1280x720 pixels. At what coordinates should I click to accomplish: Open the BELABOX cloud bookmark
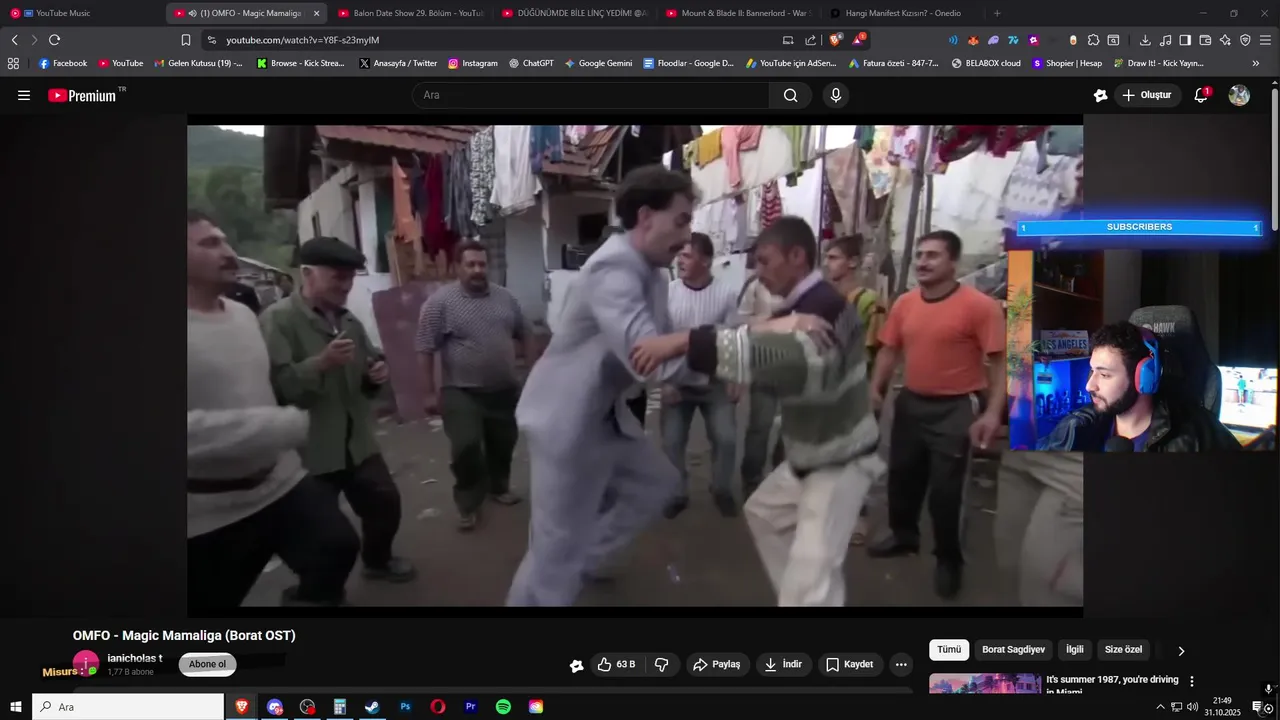coord(986,63)
